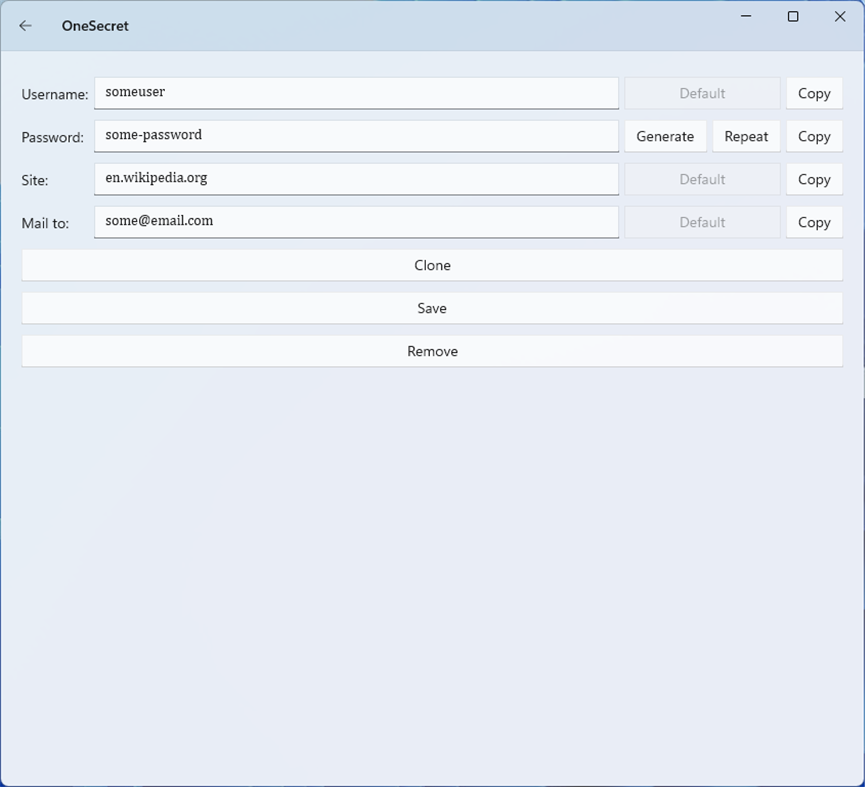Select the Password input field
This screenshot has height=787, width=865.
coord(356,136)
